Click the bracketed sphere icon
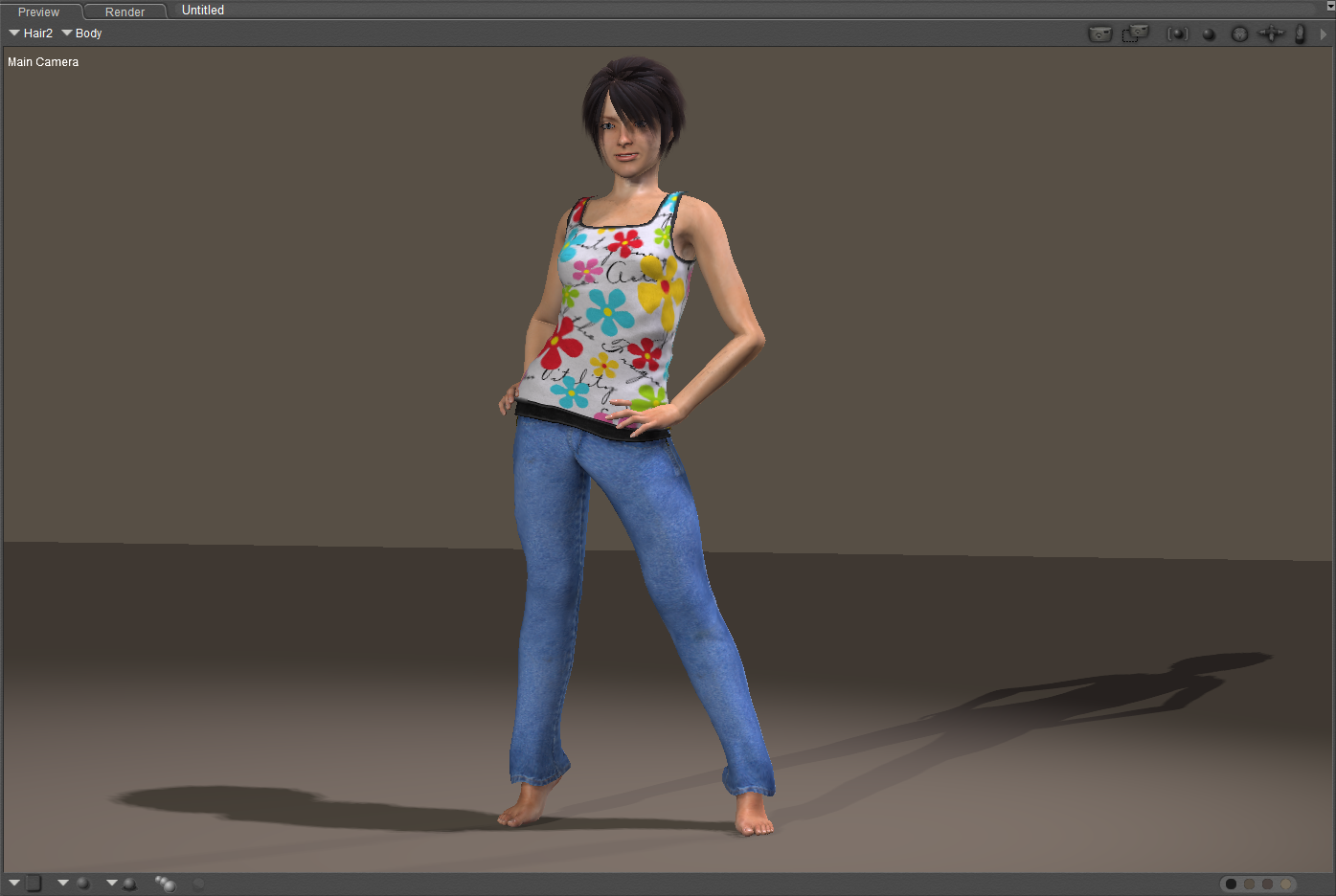 (1177, 34)
